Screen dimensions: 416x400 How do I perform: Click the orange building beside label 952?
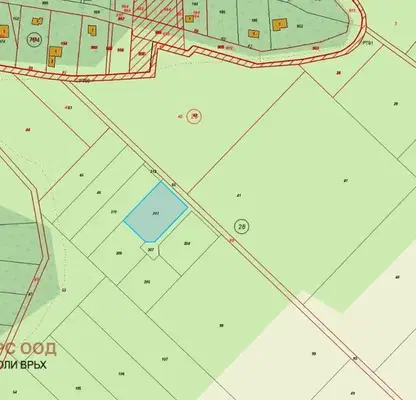click(279, 25)
